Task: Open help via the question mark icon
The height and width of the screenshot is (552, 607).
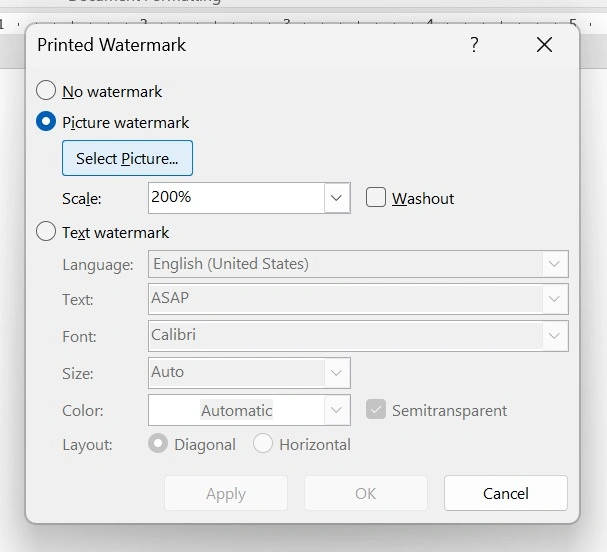Action: 474,45
